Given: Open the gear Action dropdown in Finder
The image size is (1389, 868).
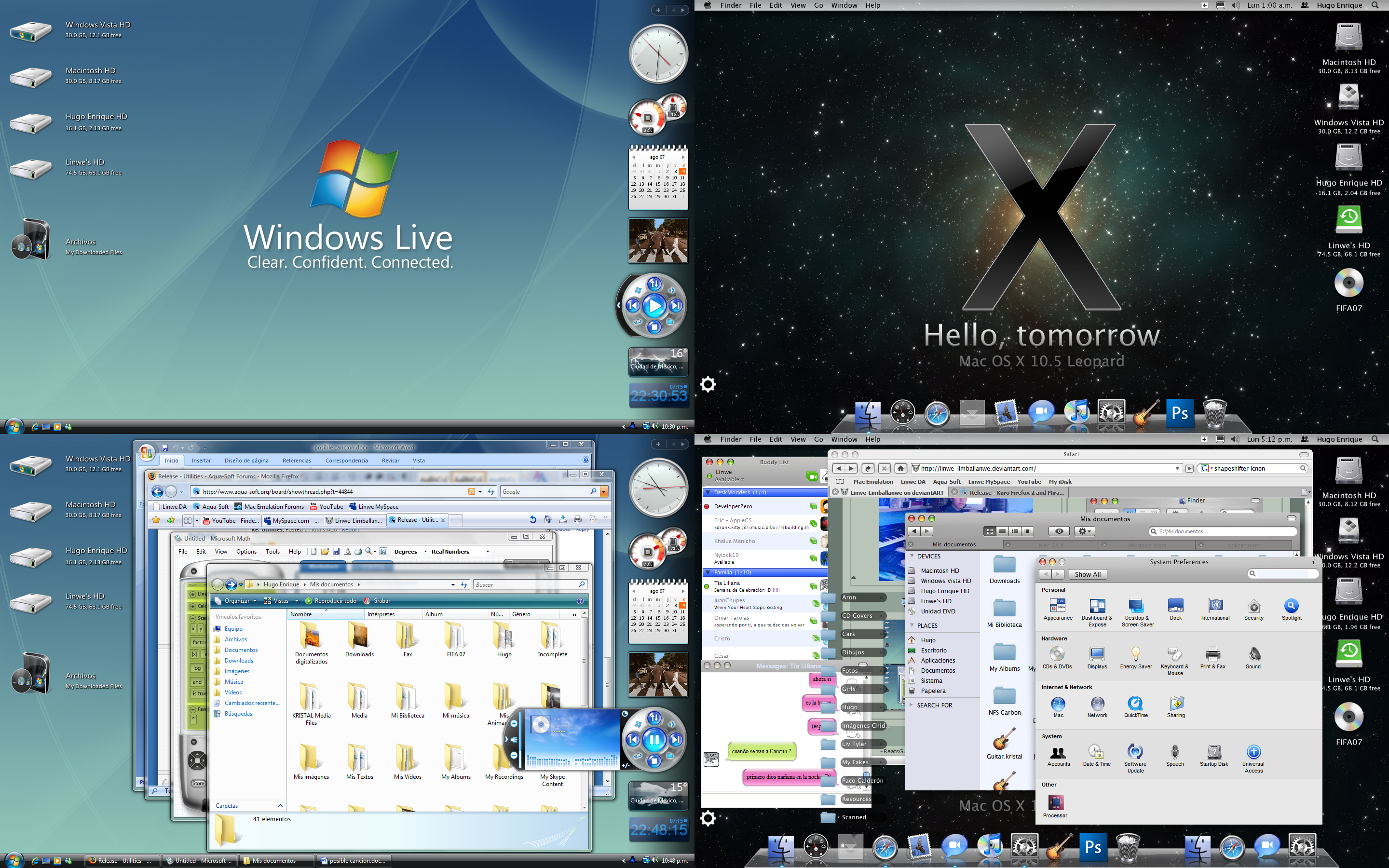Looking at the screenshot, I should (1084, 531).
